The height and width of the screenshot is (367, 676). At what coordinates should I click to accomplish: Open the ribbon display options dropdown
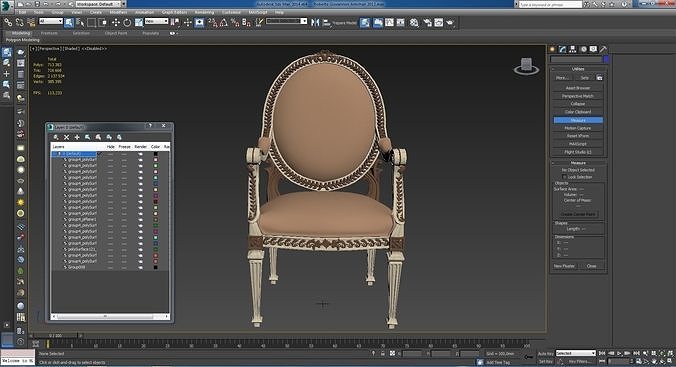pyautogui.click(x=173, y=33)
